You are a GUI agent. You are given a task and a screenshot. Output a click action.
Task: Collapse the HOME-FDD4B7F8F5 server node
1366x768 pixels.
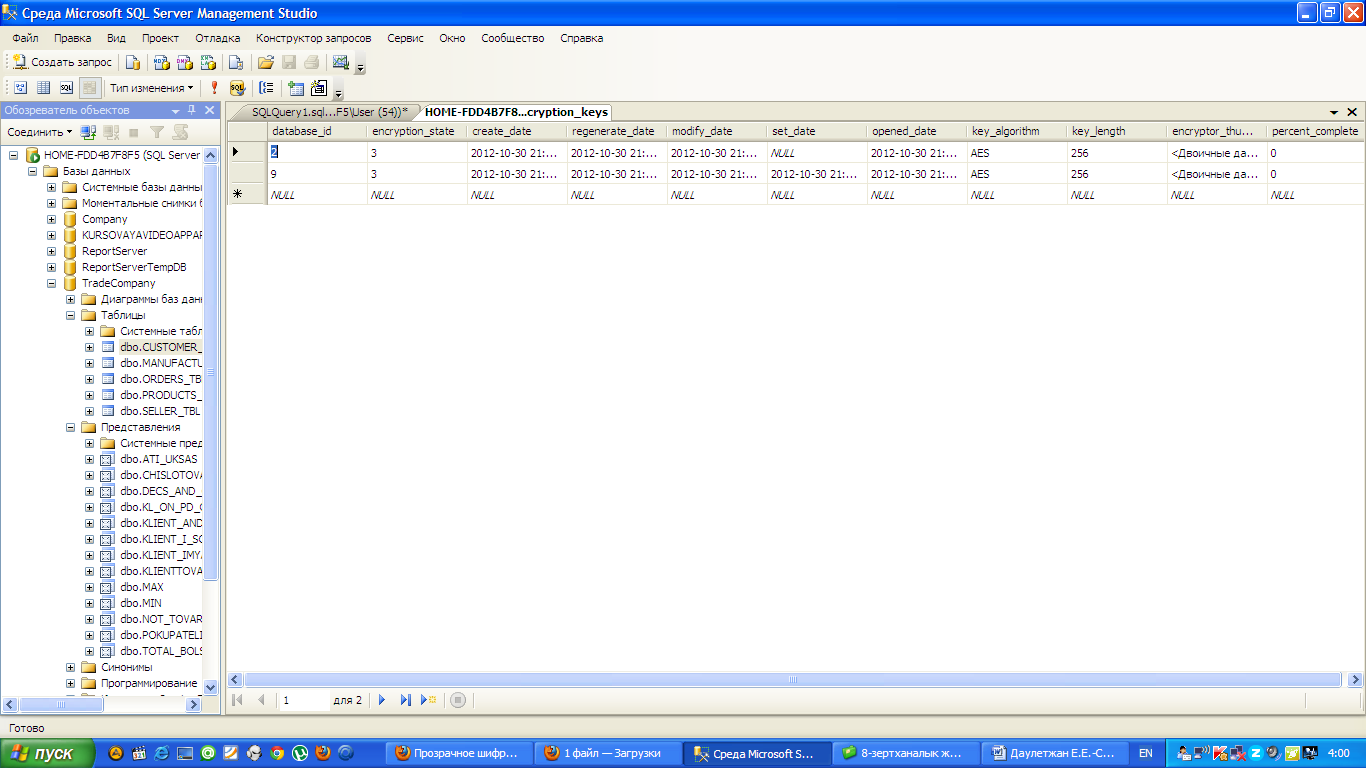[14, 155]
